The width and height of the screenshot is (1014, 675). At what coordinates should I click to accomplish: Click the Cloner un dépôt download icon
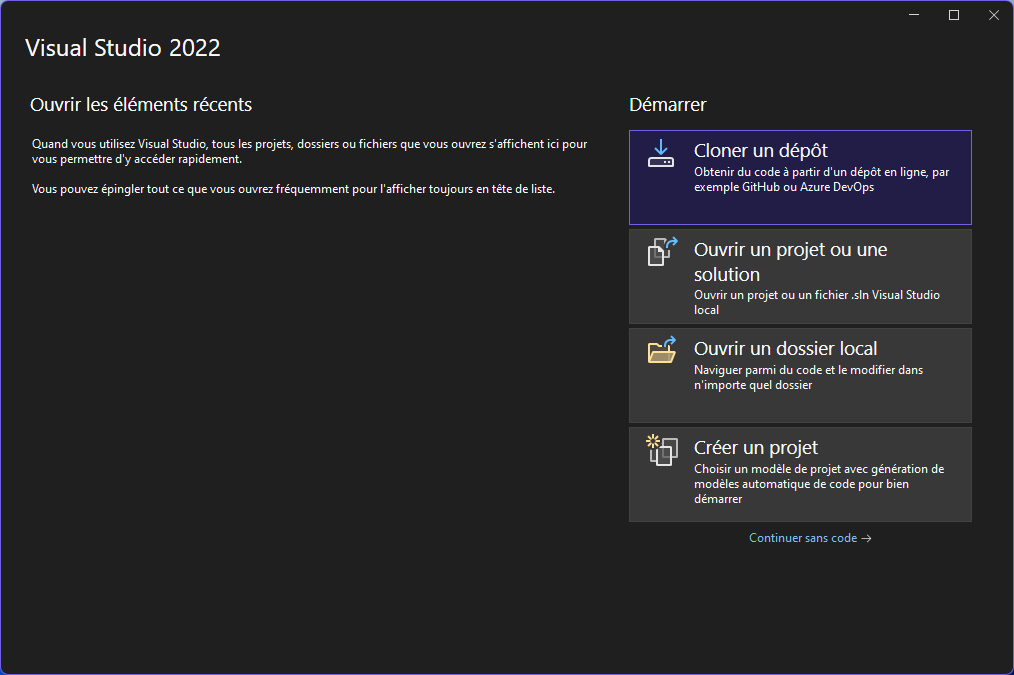click(x=661, y=153)
